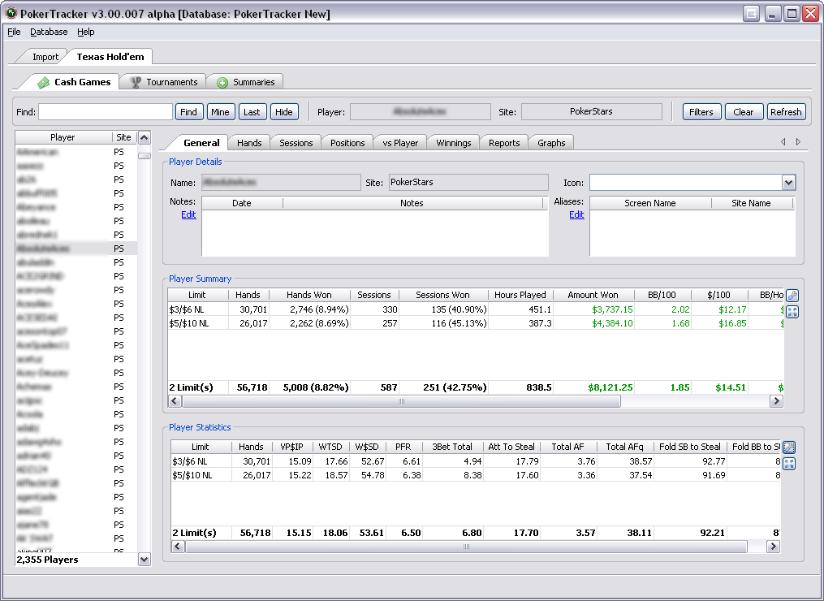Click the money icon on Cash Games tab
Viewport: 826px width, 602px height.
pos(44,82)
